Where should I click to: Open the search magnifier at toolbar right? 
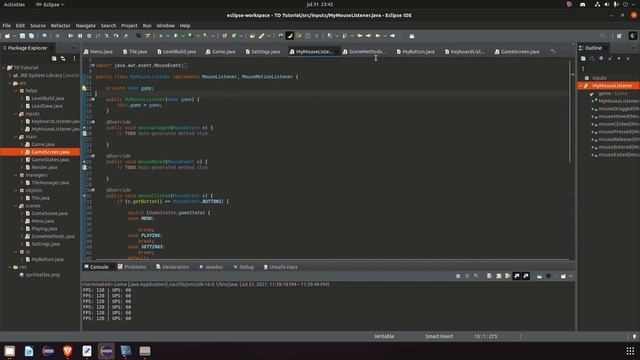(x=603, y=36)
